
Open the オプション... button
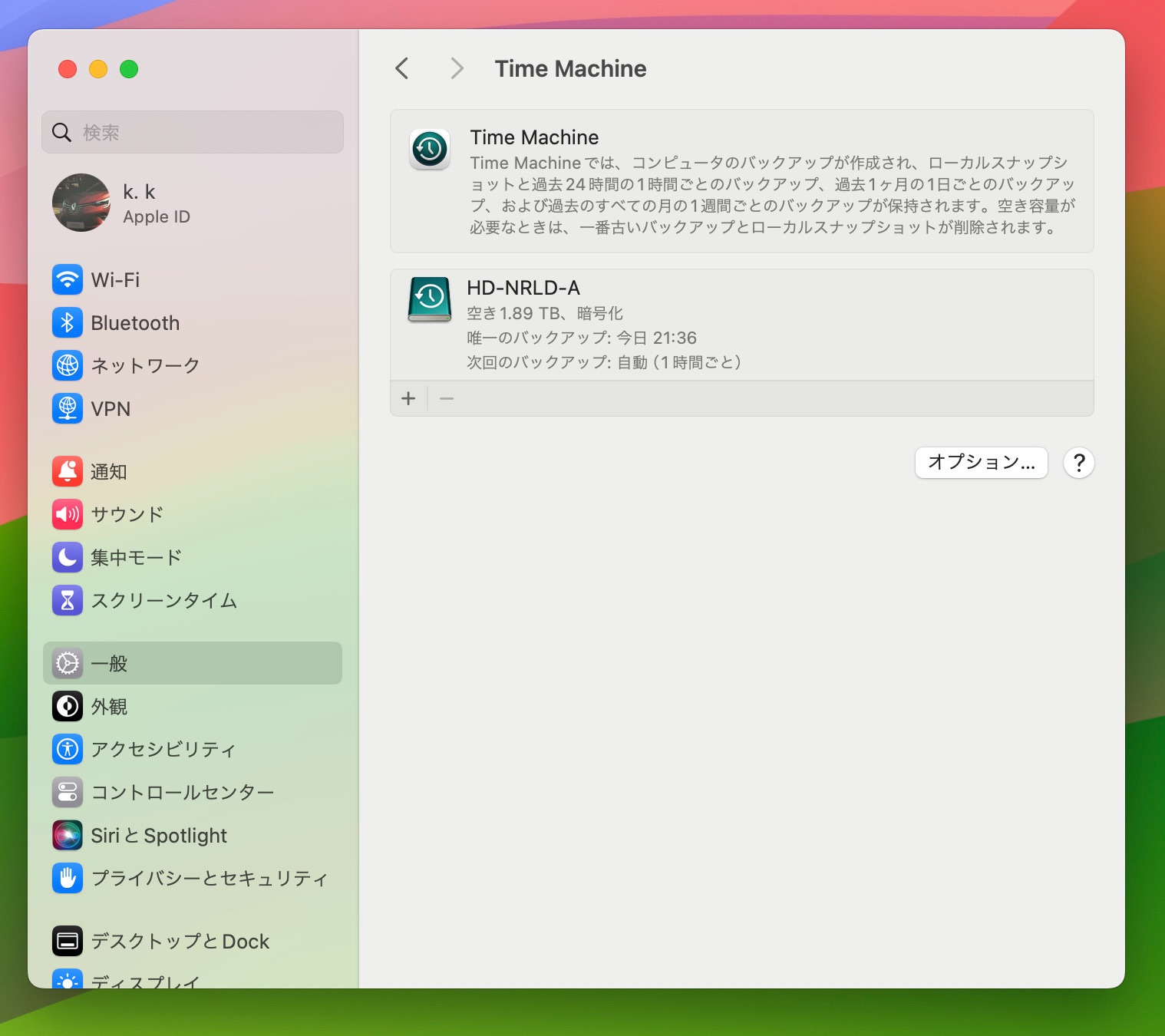pyautogui.click(x=982, y=463)
